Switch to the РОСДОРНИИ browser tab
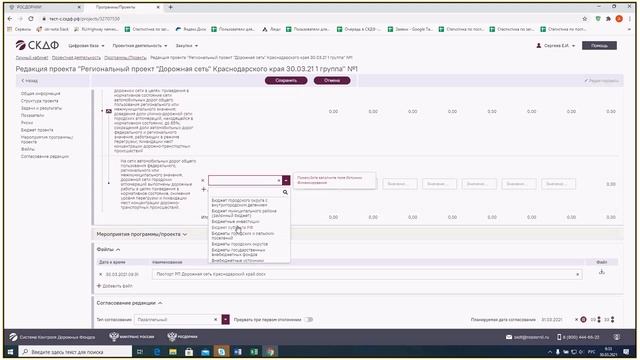 point(43,7)
